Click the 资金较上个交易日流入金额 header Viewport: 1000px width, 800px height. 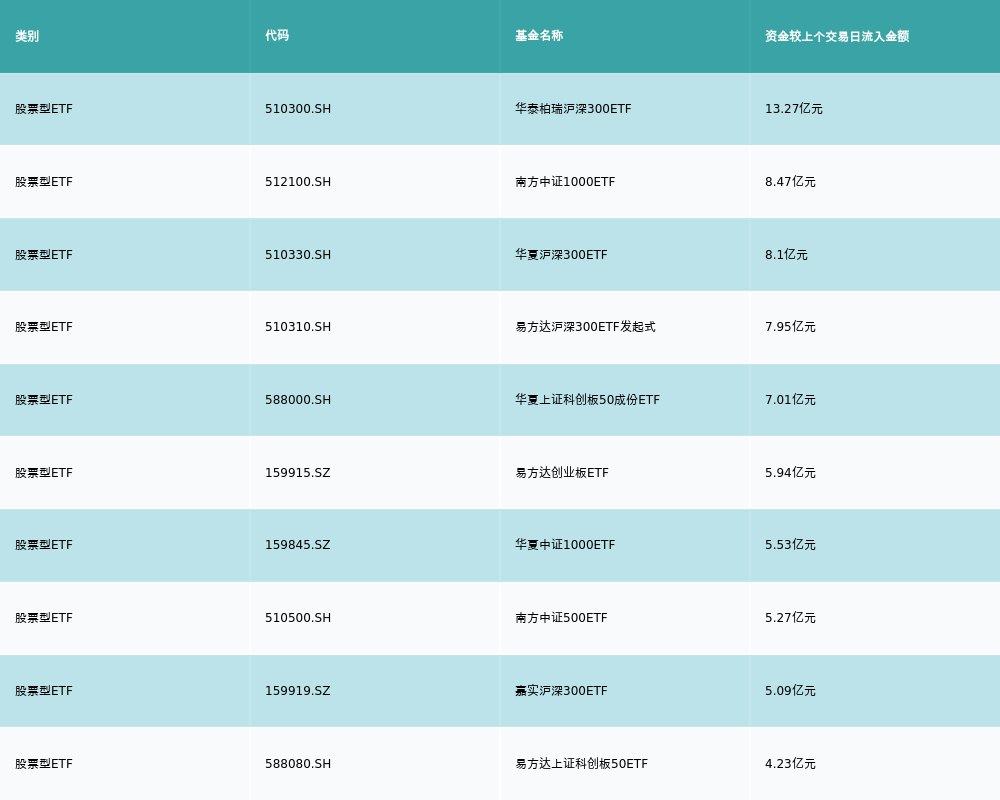[837, 36]
